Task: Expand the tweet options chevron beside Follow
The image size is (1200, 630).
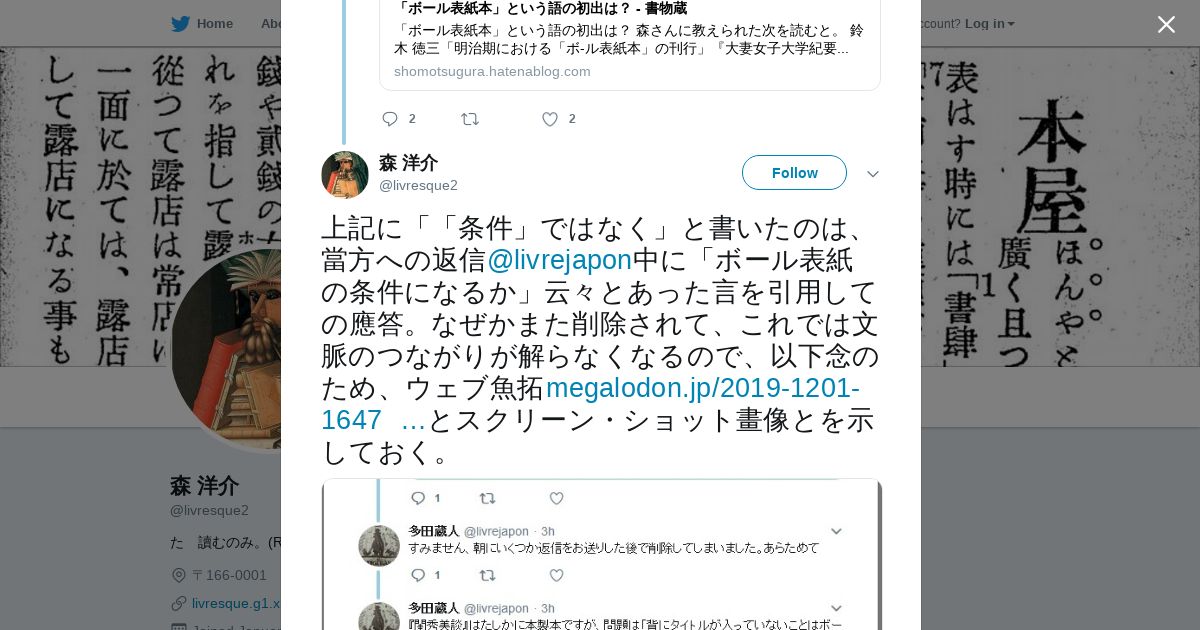Action: click(873, 174)
